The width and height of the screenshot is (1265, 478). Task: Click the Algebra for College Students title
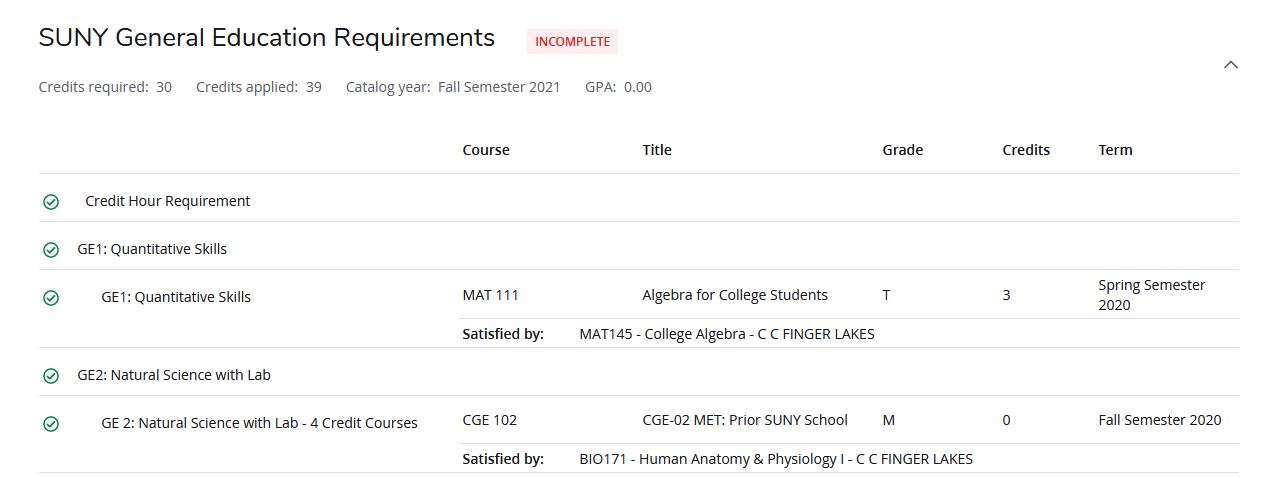pos(735,295)
